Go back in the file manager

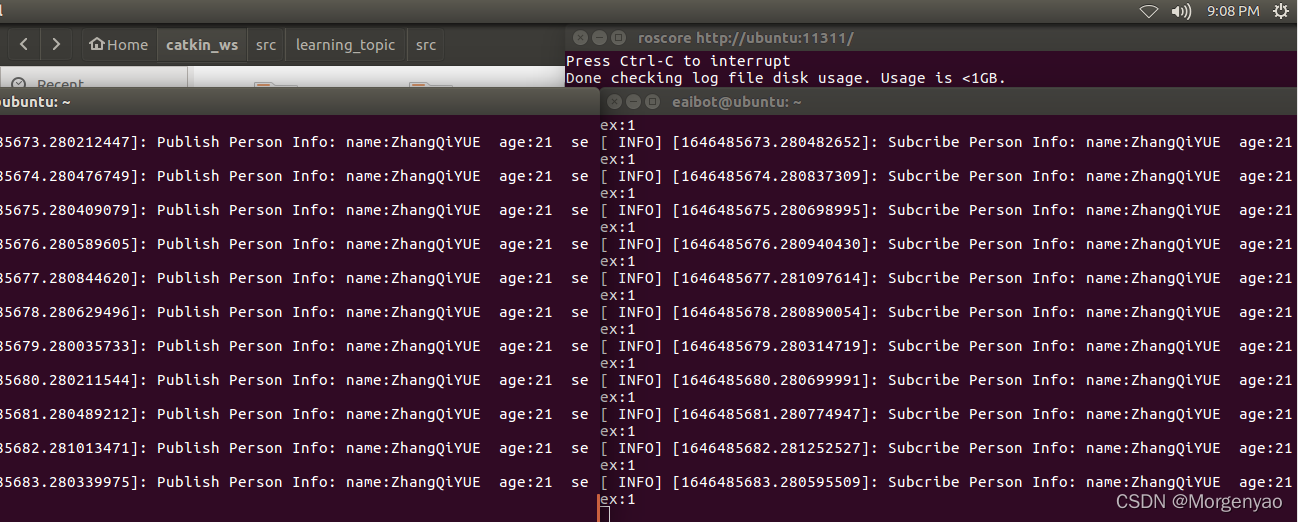24,44
